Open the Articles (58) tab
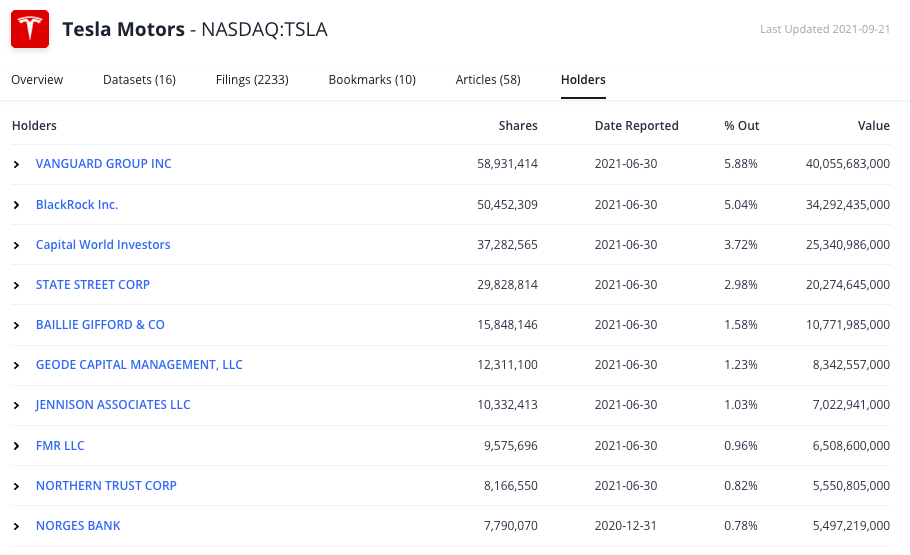 [488, 80]
